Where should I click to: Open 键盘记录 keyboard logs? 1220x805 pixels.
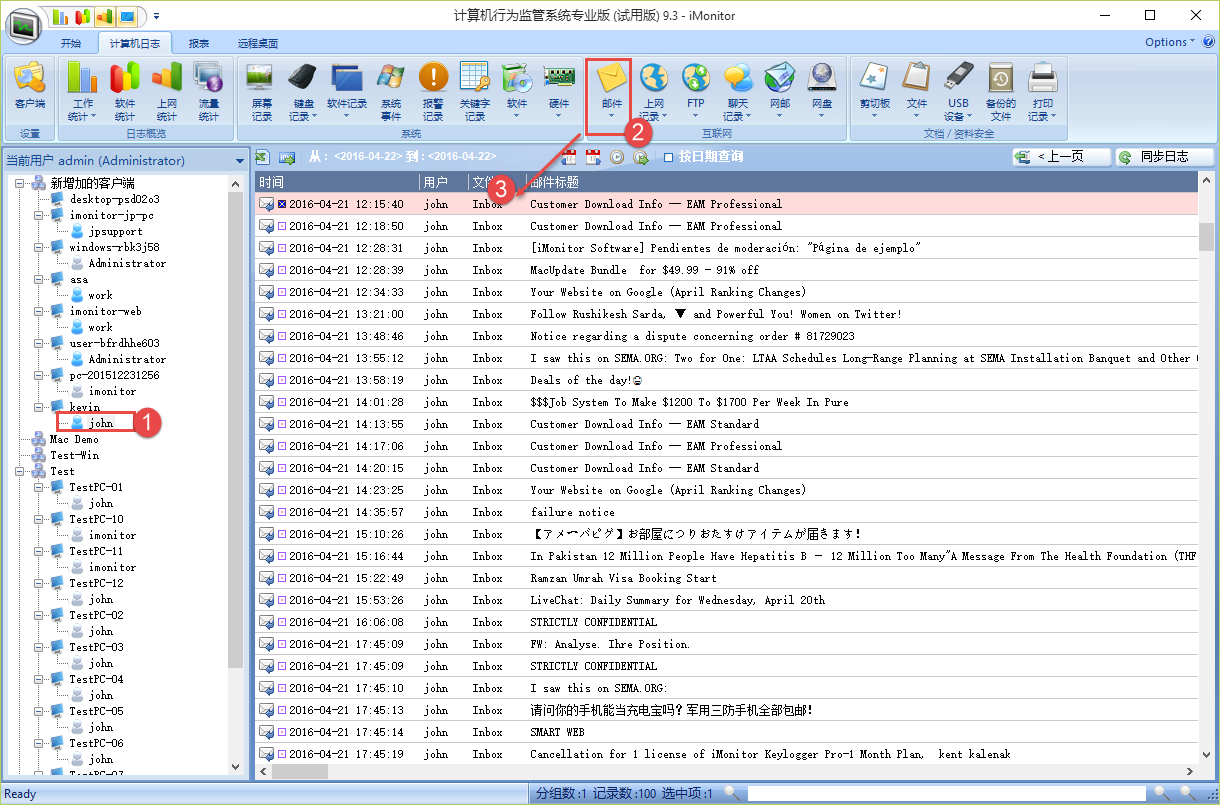(303, 91)
